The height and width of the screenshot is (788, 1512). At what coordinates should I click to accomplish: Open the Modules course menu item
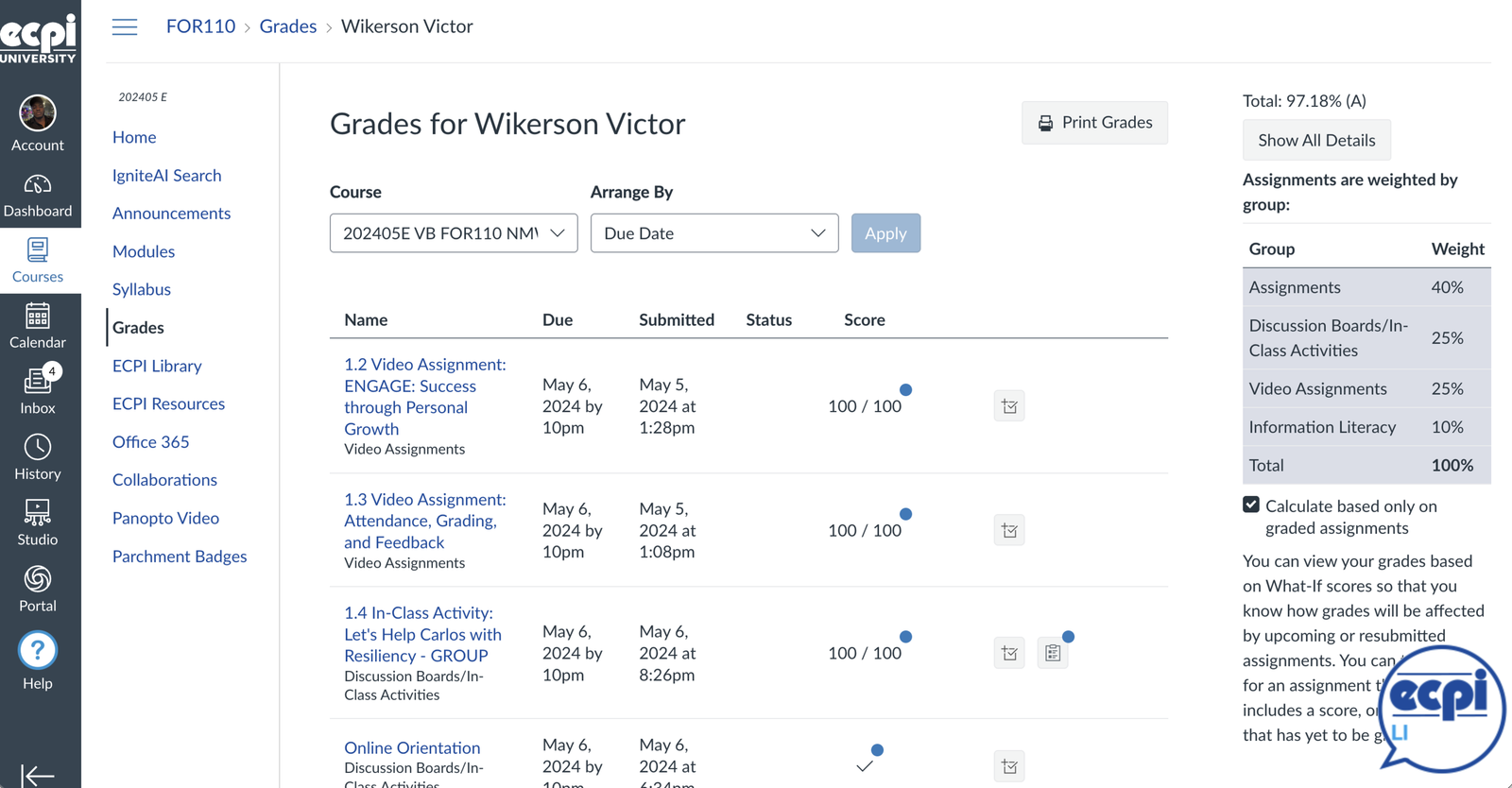[144, 251]
